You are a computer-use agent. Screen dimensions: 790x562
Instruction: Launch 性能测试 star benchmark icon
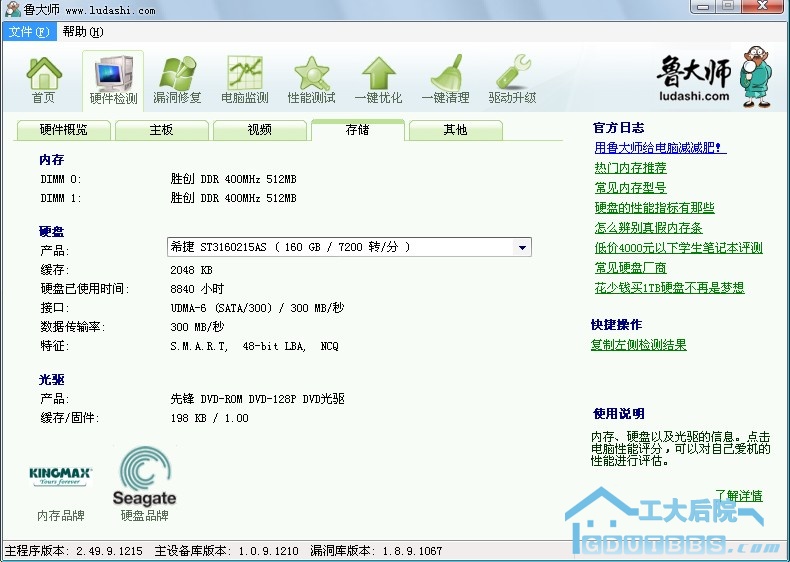click(311, 81)
